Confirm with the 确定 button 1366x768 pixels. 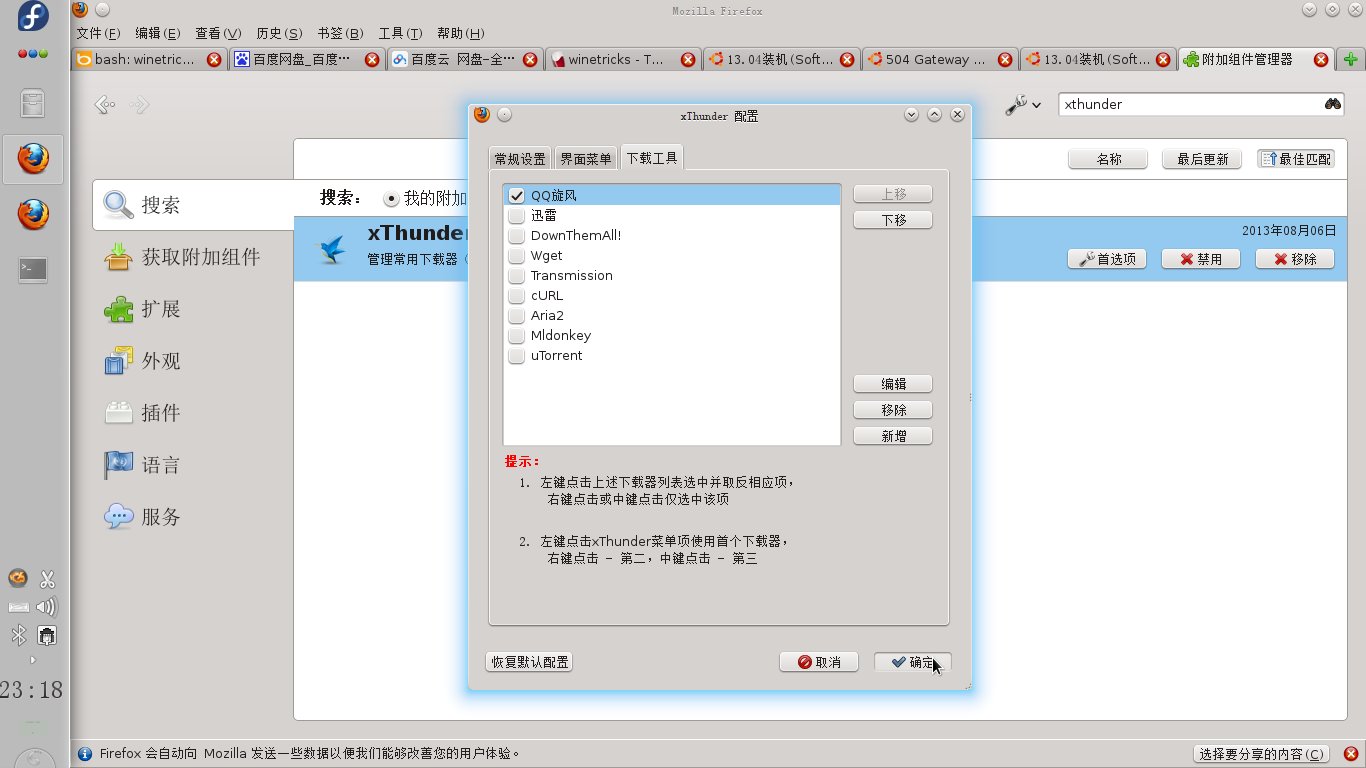click(913, 662)
